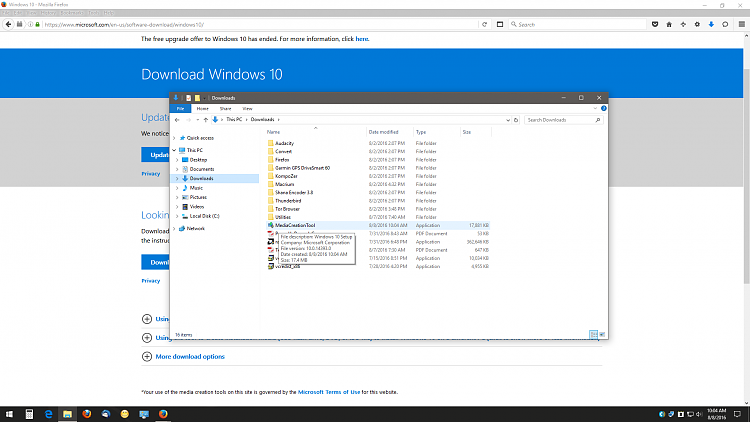Click Microsoft Terms of Use link
Screen dimensions: 750x422
[329, 392]
